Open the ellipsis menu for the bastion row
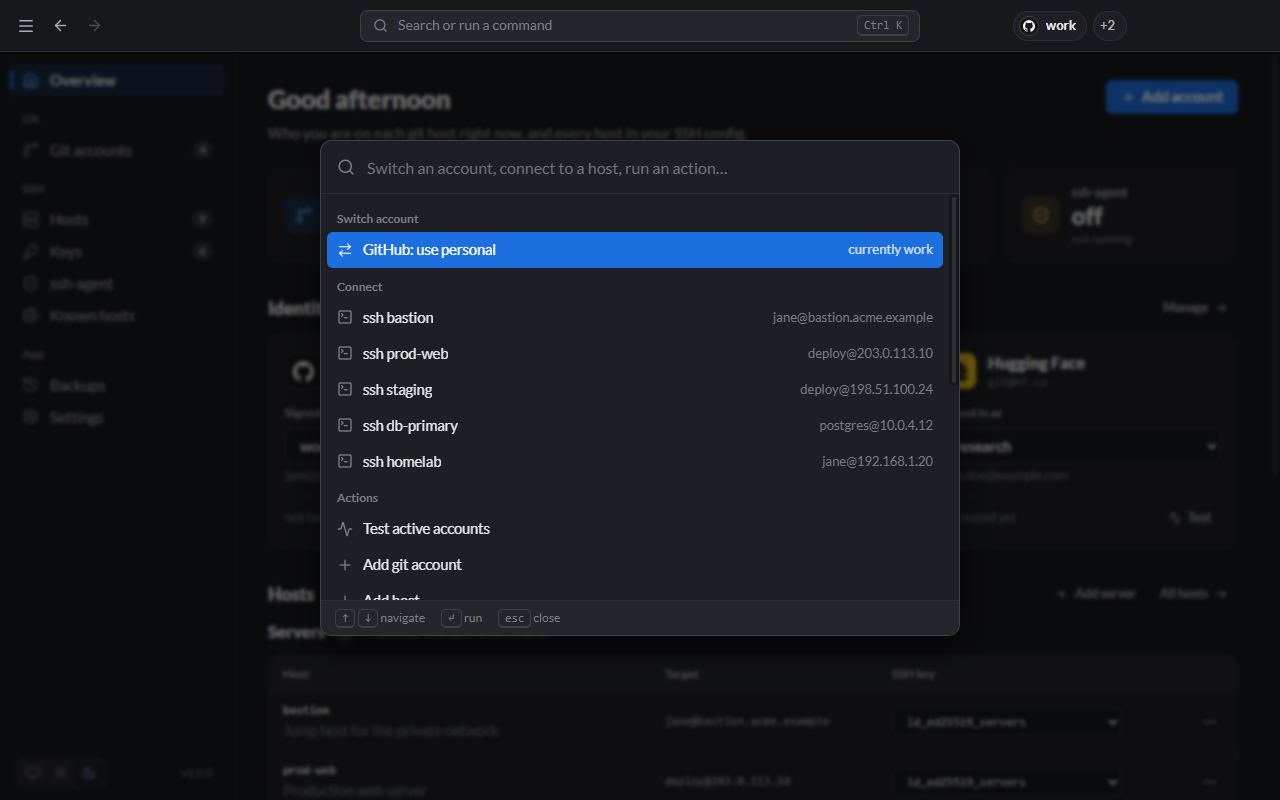This screenshot has width=1280, height=800. click(1209, 722)
